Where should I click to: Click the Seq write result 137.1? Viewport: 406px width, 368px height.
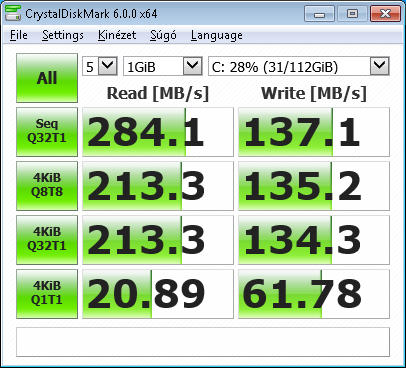coord(314,132)
